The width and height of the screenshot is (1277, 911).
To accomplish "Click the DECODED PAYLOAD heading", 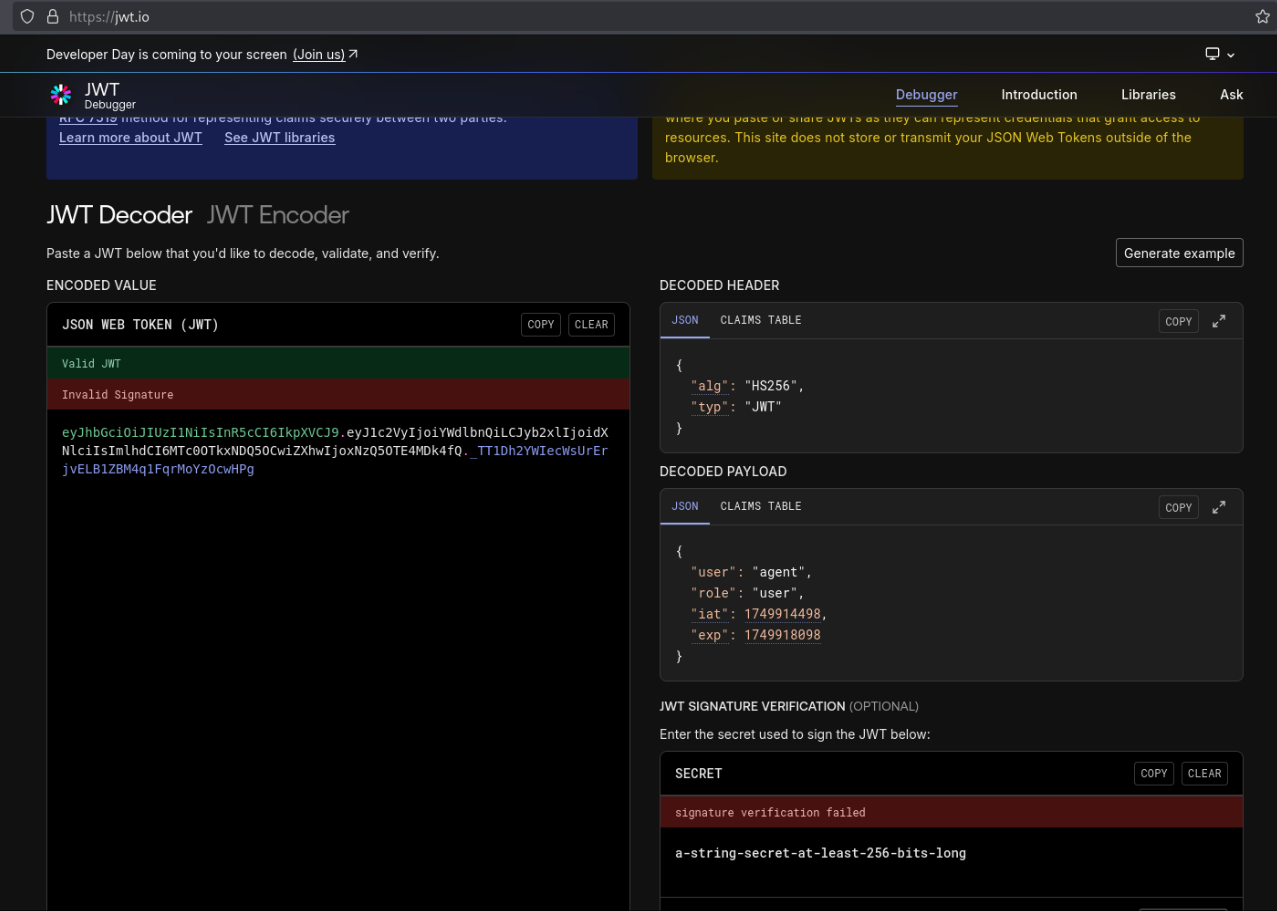I will (x=723, y=471).
